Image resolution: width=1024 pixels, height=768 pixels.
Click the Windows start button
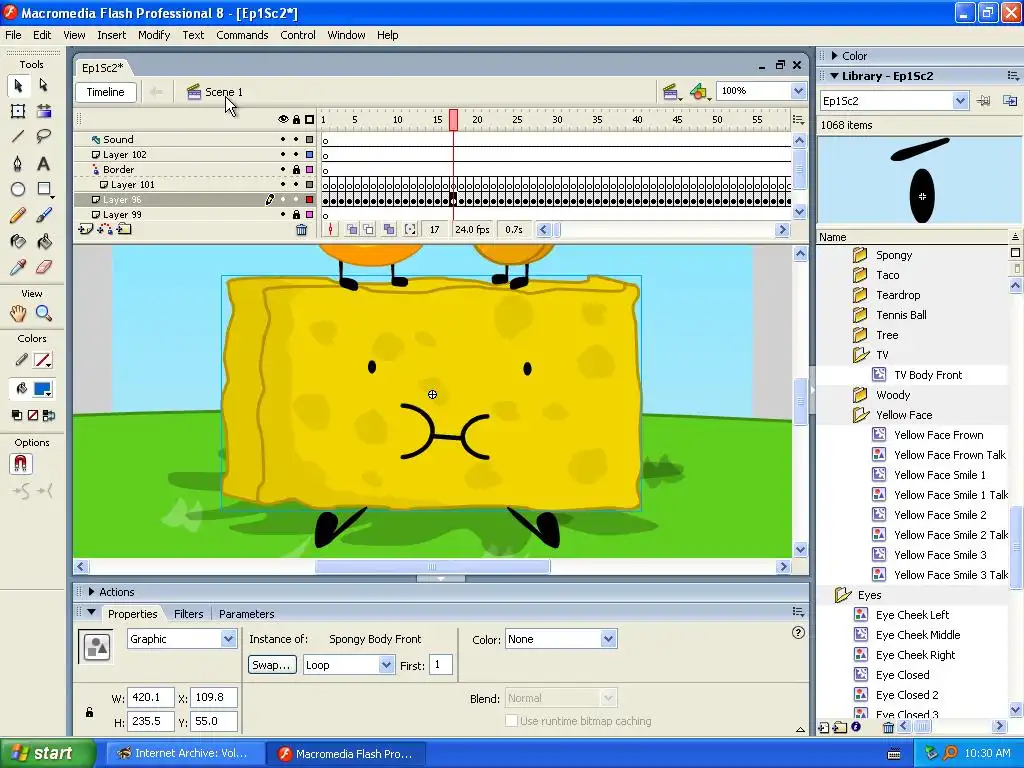(x=46, y=753)
